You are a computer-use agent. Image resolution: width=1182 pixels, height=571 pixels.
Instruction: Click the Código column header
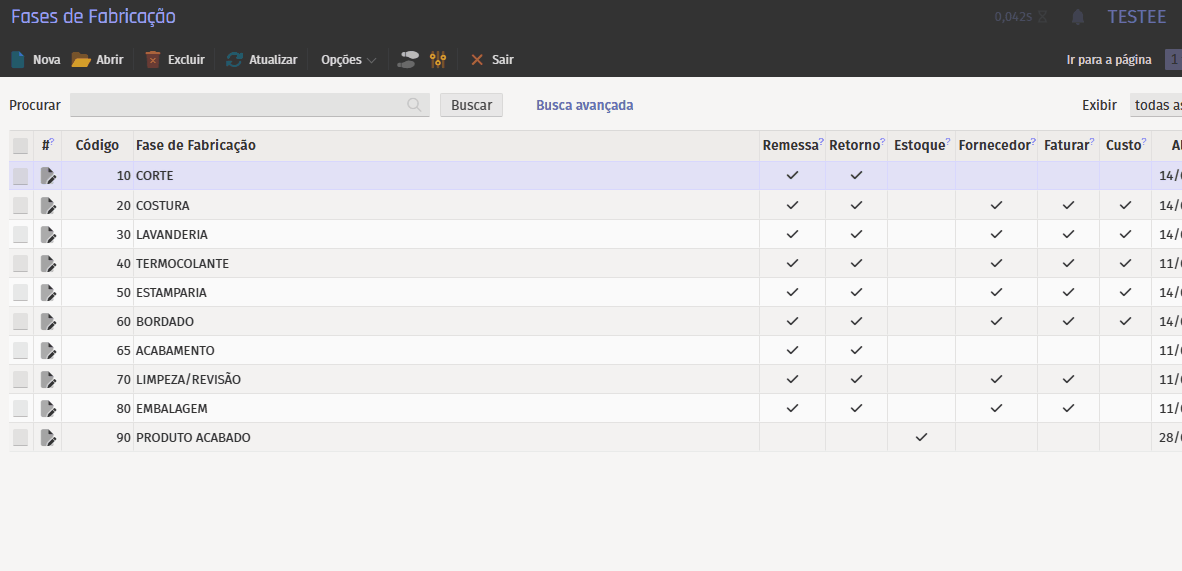click(97, 146)
